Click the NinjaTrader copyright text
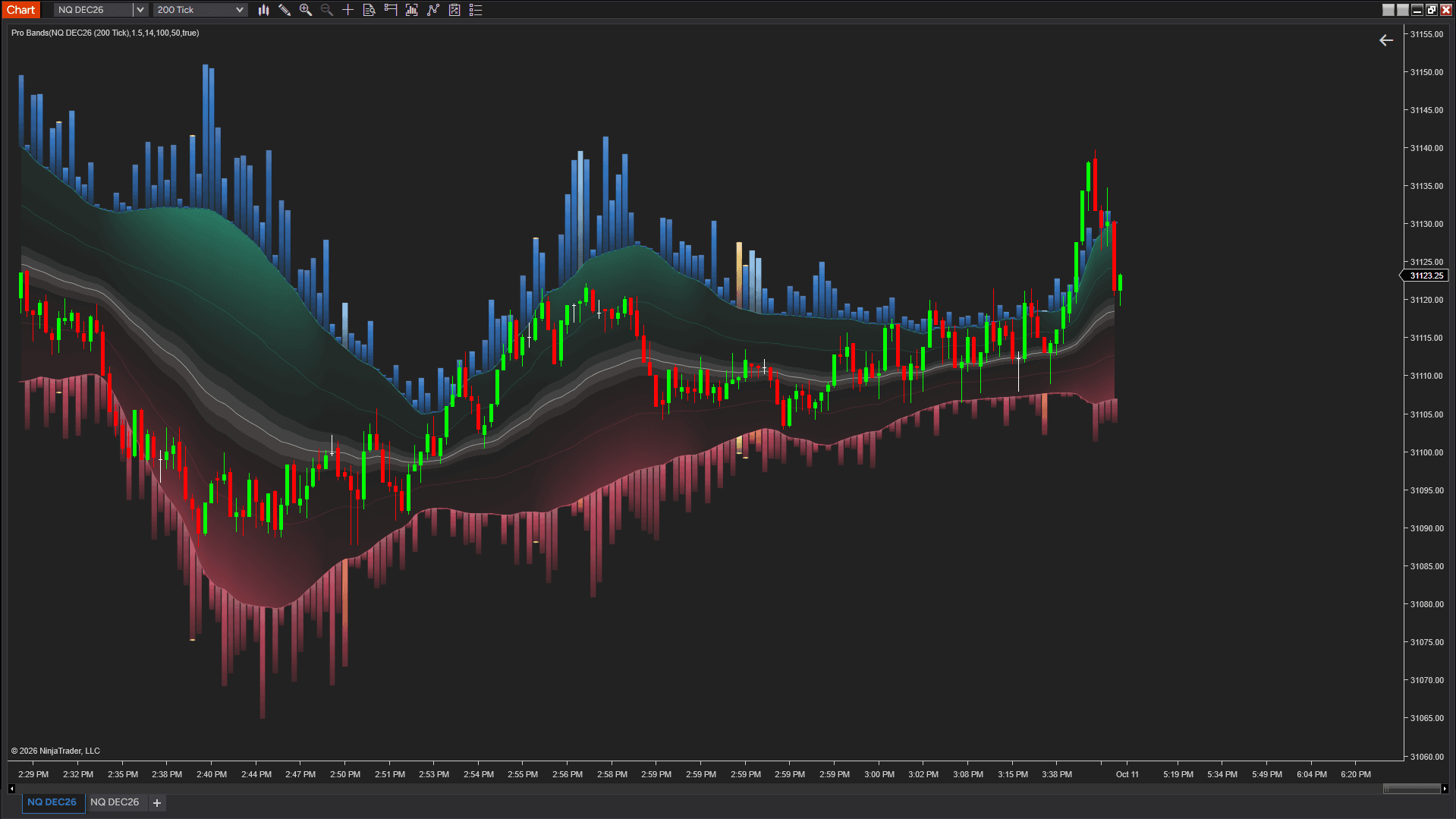The image size is (1456, 819). tap(55, 751)
